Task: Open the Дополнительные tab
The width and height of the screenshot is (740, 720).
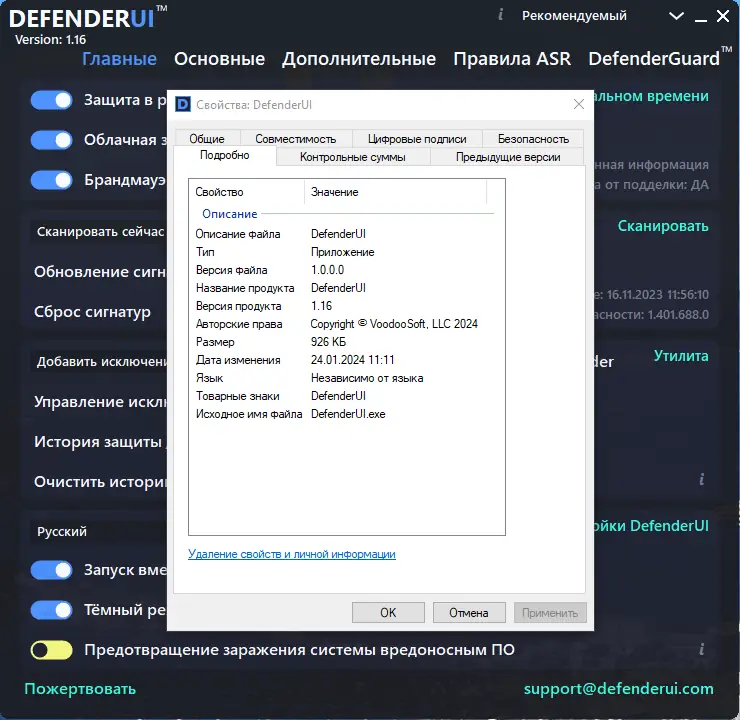Action: tap(359, 59)
